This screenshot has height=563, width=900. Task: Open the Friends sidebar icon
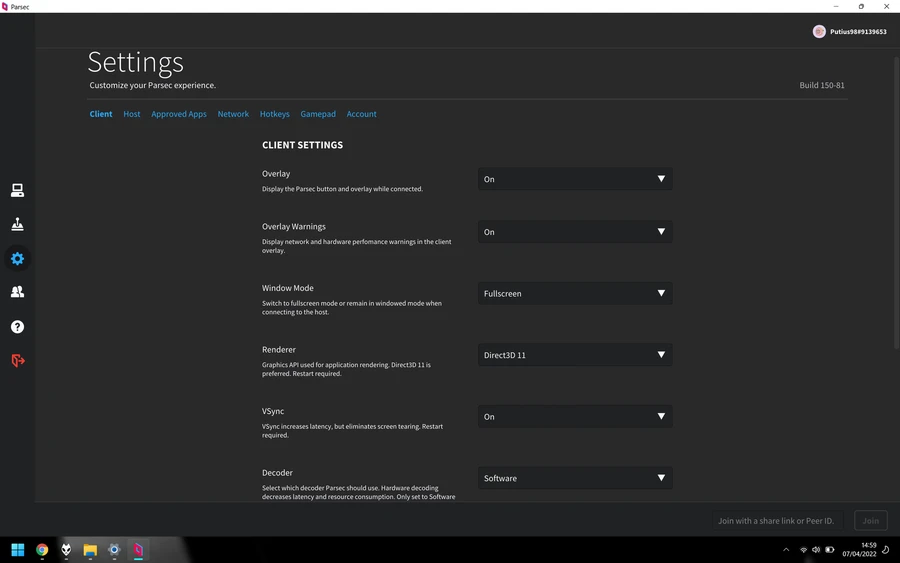17,292
